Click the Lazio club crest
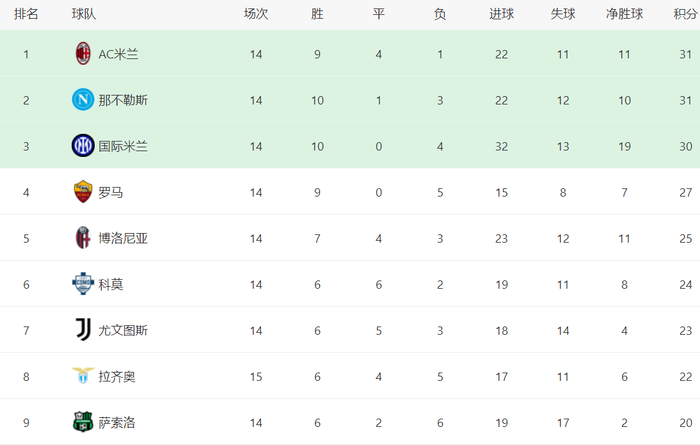The height and width of the screenshot is (445, 700). (83, 376)
